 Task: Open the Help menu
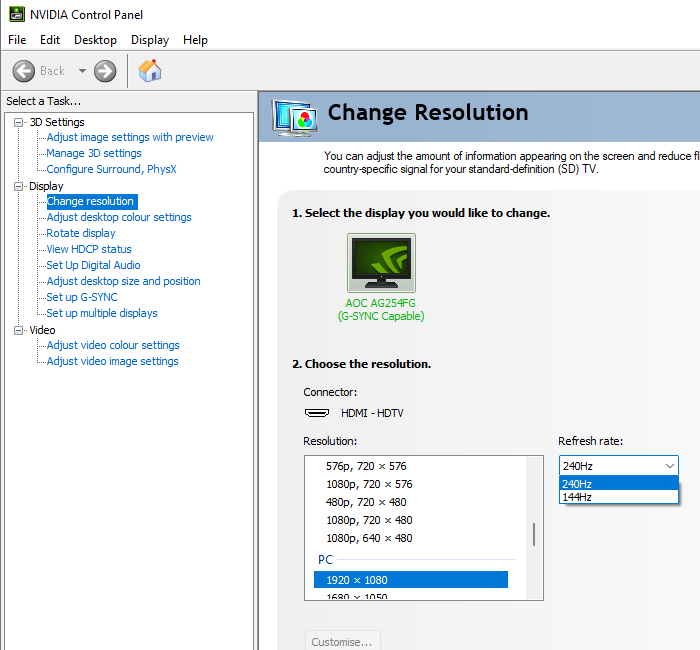point(195,40)
